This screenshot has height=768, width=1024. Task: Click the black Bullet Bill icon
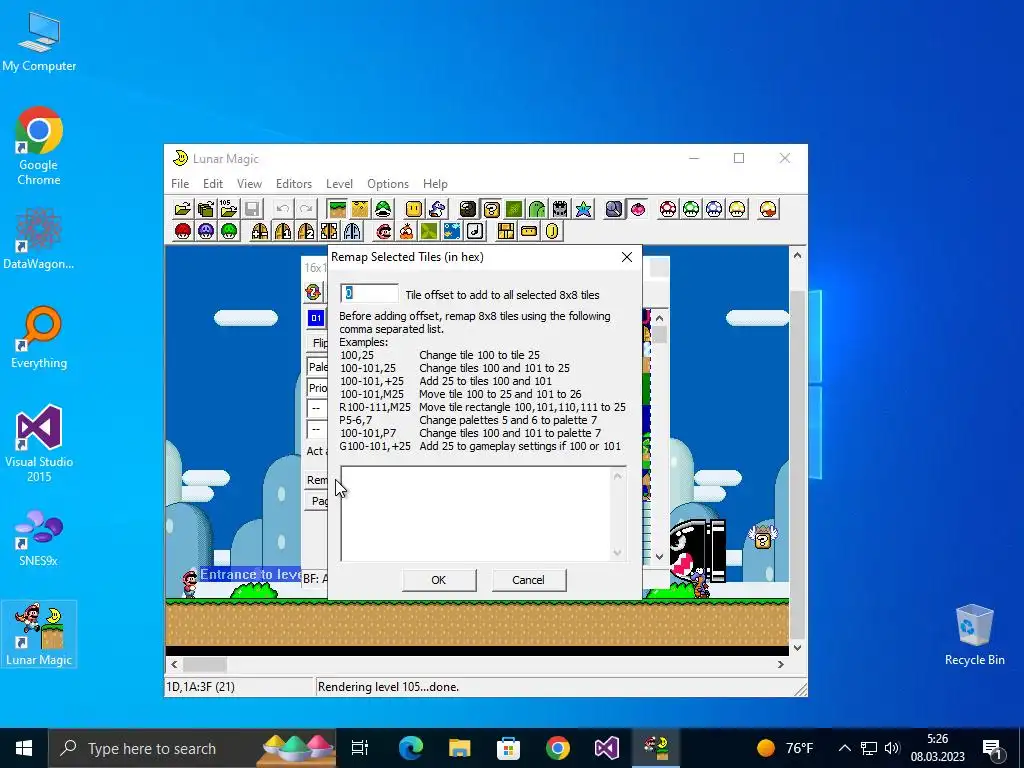tap(468, 209)
